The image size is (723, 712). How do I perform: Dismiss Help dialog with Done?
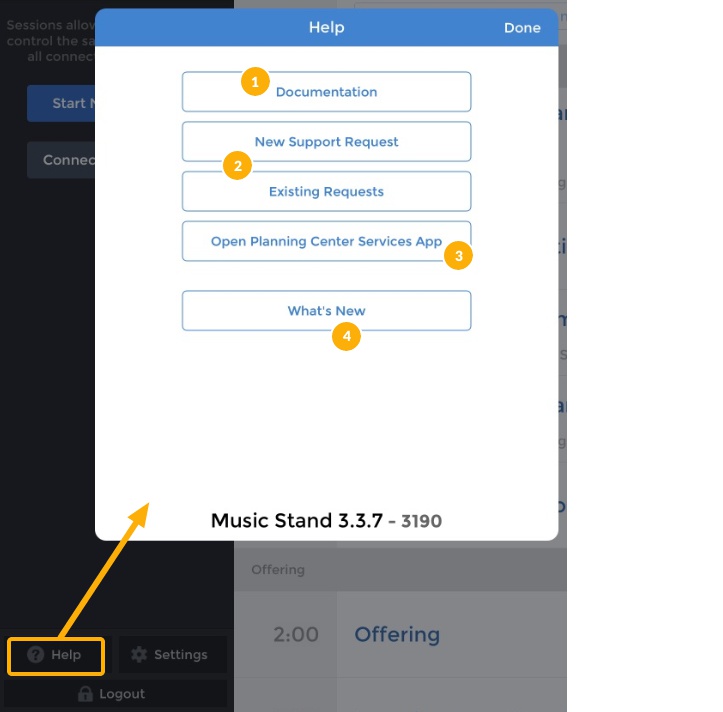click(522, 28)
